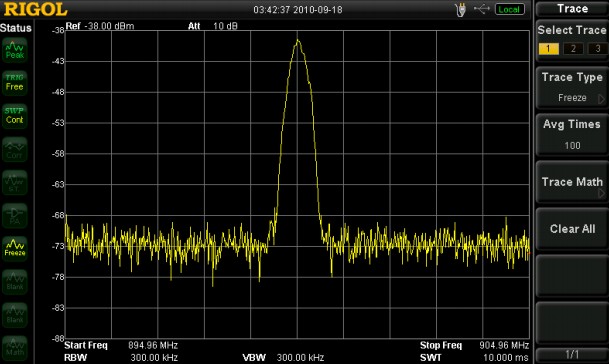The height and width of the screenshot is (364, 609).
Task: Click the Stop Freq 904.96 MHz value
Action: [504, 345]
